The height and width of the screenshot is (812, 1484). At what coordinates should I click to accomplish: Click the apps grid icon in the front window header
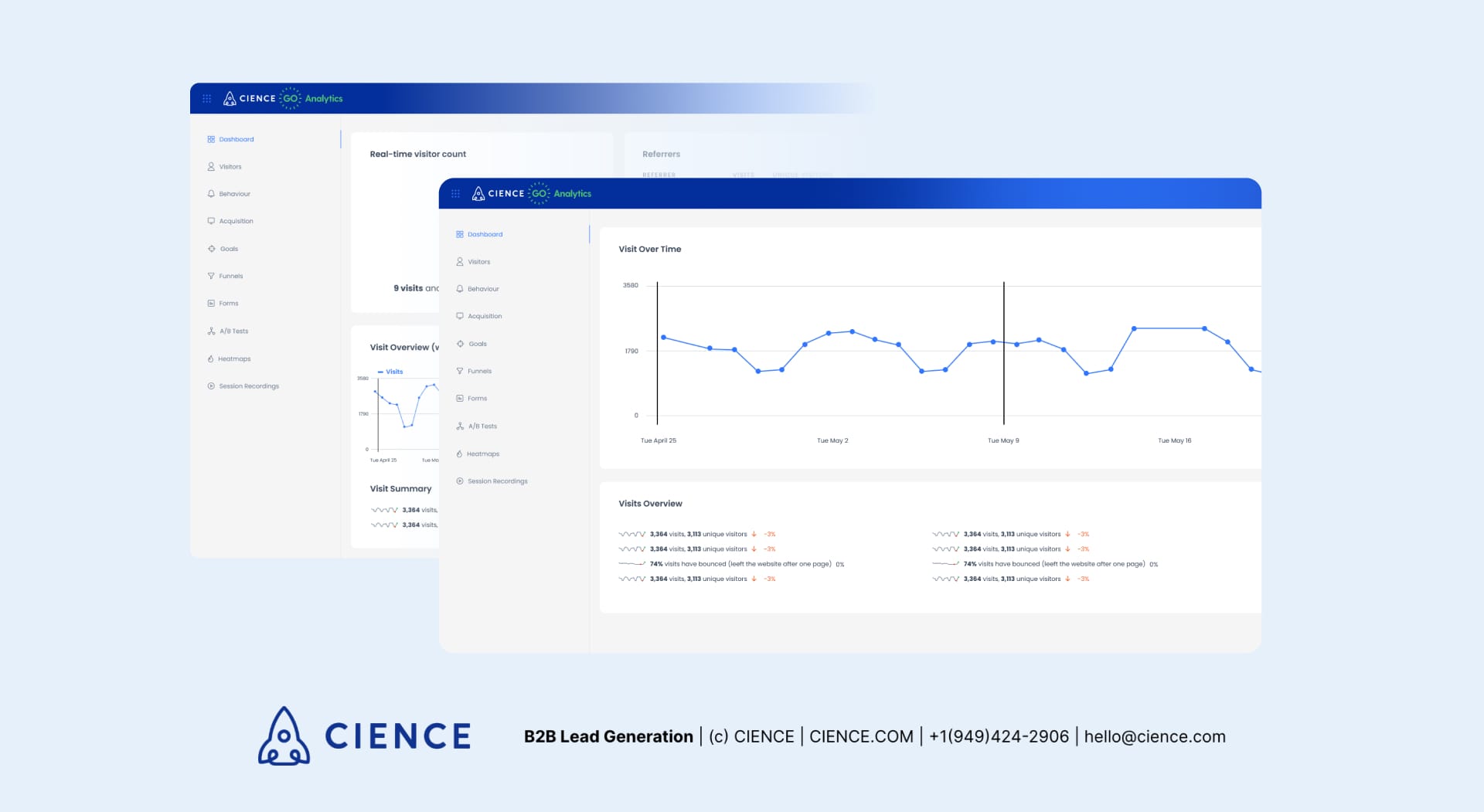[x=455, y=194]
